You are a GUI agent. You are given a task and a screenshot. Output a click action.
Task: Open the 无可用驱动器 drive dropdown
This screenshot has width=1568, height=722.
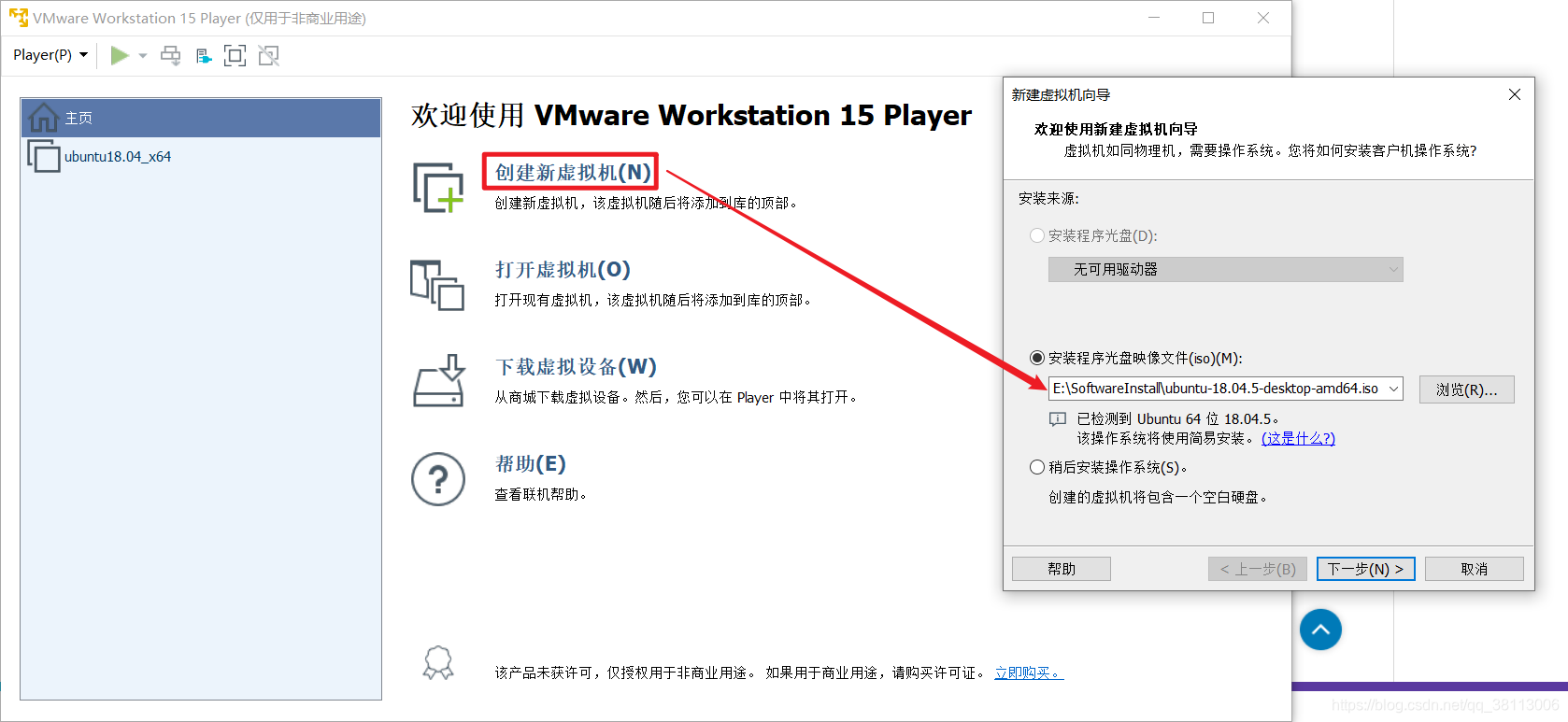point(1225,269)
